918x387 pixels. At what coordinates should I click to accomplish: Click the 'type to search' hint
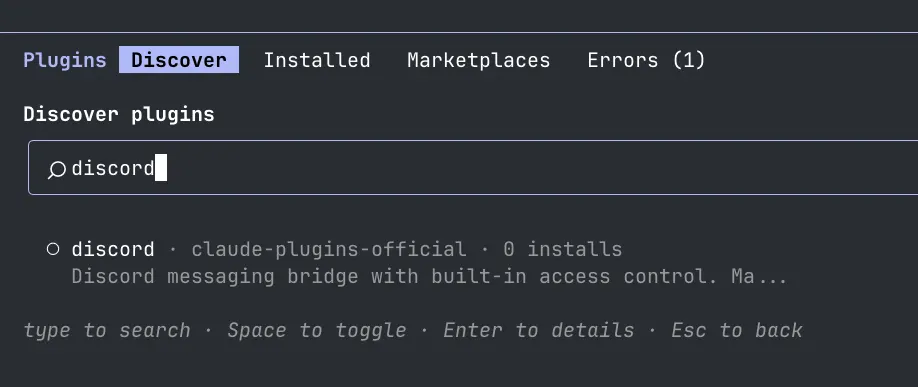point(107,330)
